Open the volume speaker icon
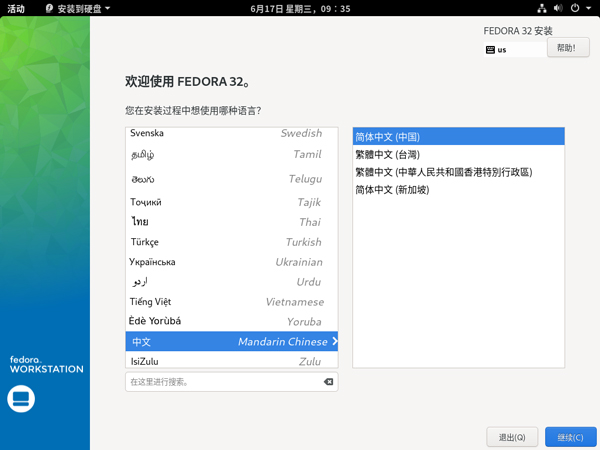The width and height of the screenshot is (600, 450). 558,8
